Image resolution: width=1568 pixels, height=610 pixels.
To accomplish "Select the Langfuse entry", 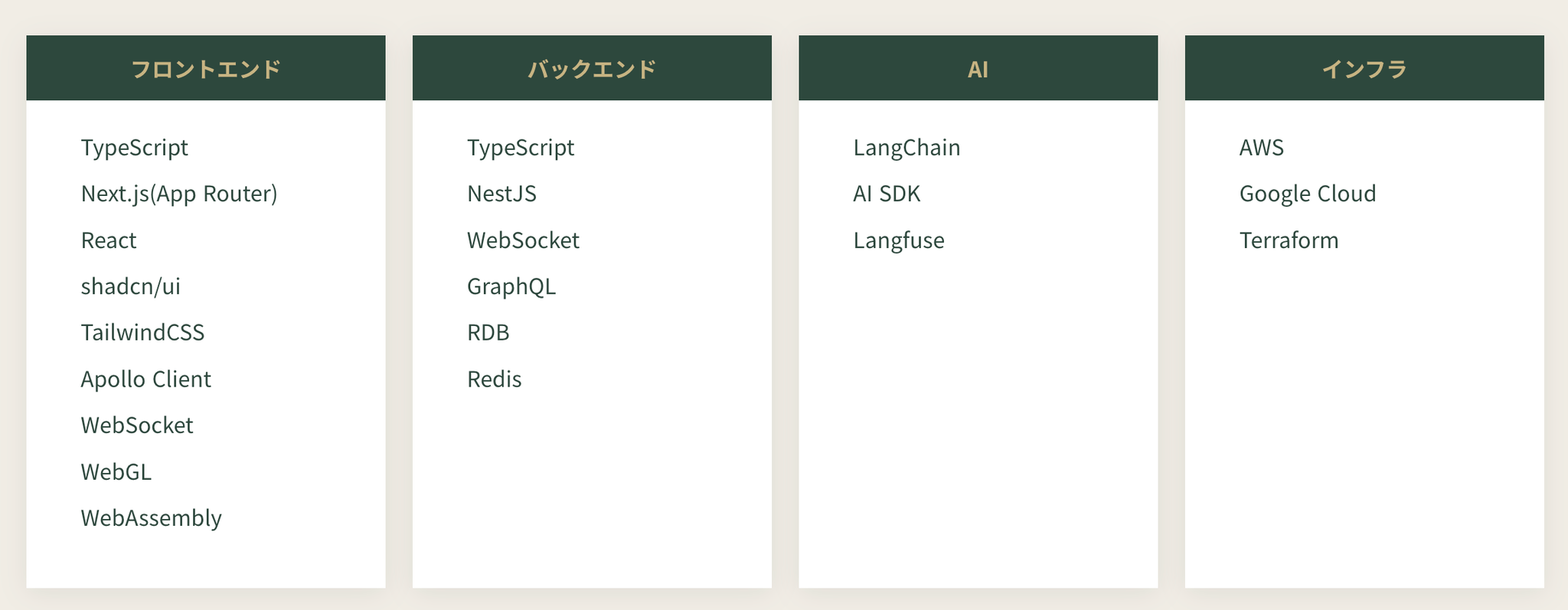I will pyautogui.click(x=899, y=240).
